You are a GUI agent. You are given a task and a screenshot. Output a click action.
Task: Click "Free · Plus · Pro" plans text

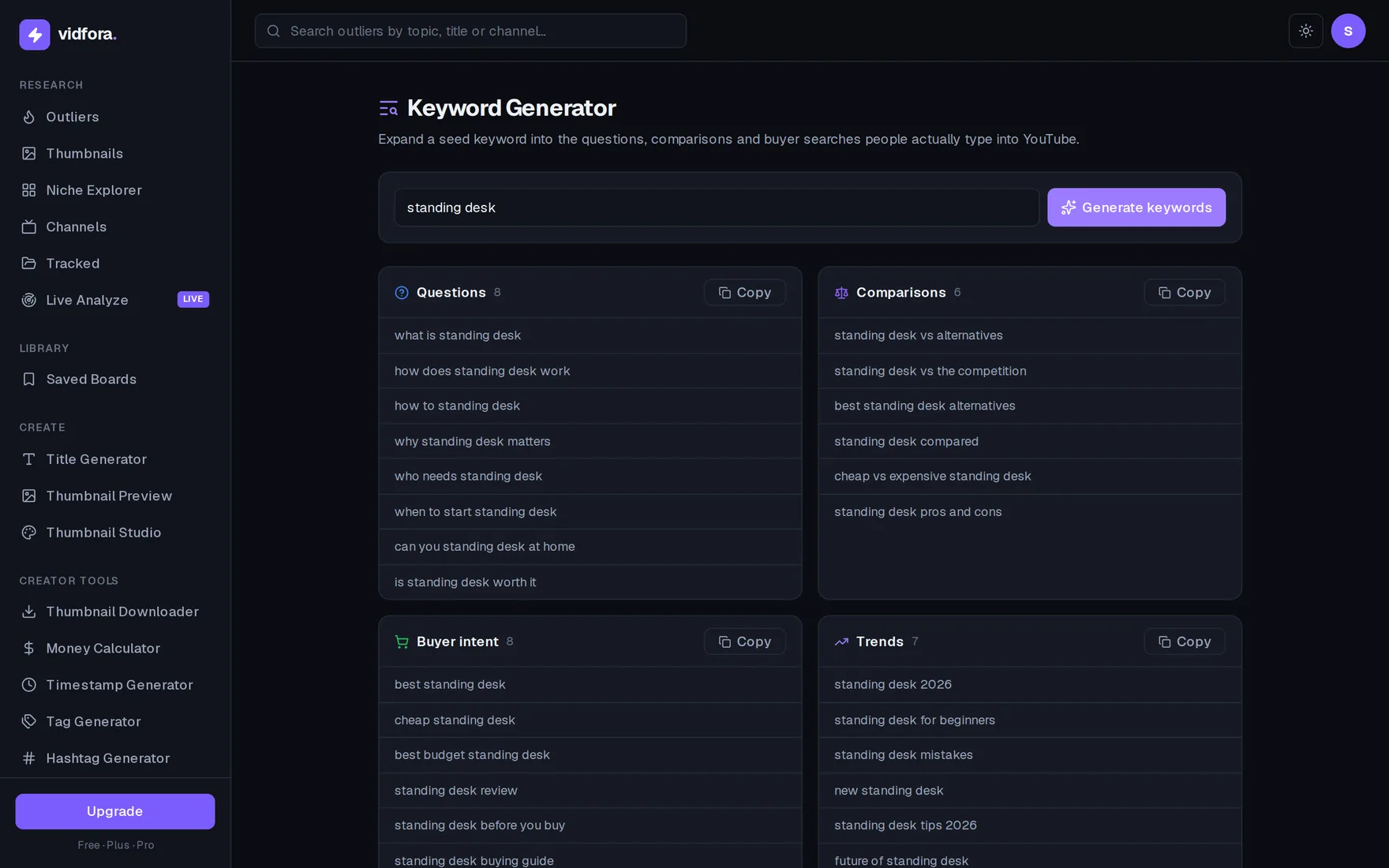116,845
